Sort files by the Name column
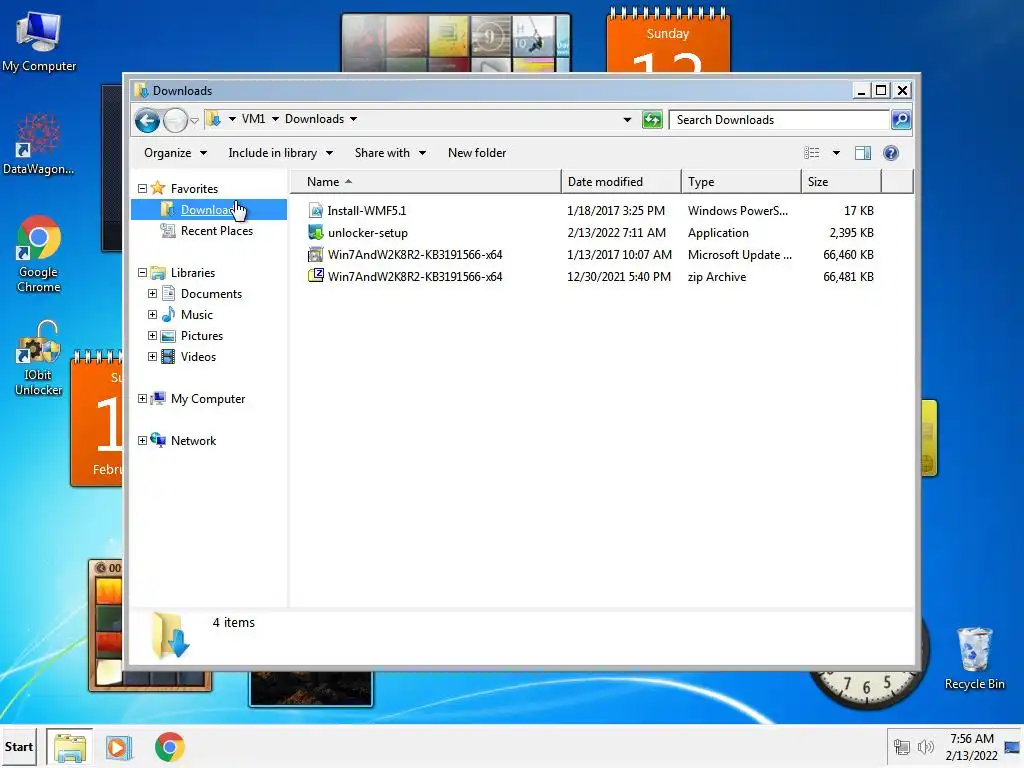 tap(425, 182)
